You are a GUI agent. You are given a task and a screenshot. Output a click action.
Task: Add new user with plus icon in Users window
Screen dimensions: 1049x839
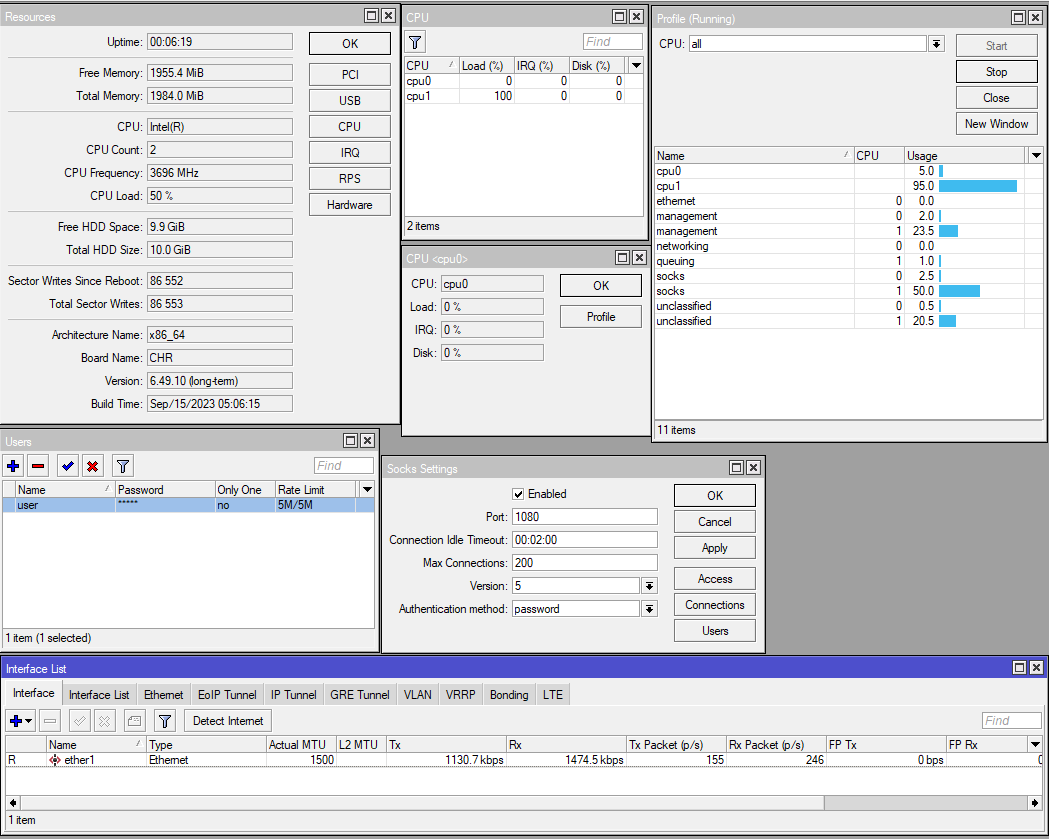(x=13, y=466)
